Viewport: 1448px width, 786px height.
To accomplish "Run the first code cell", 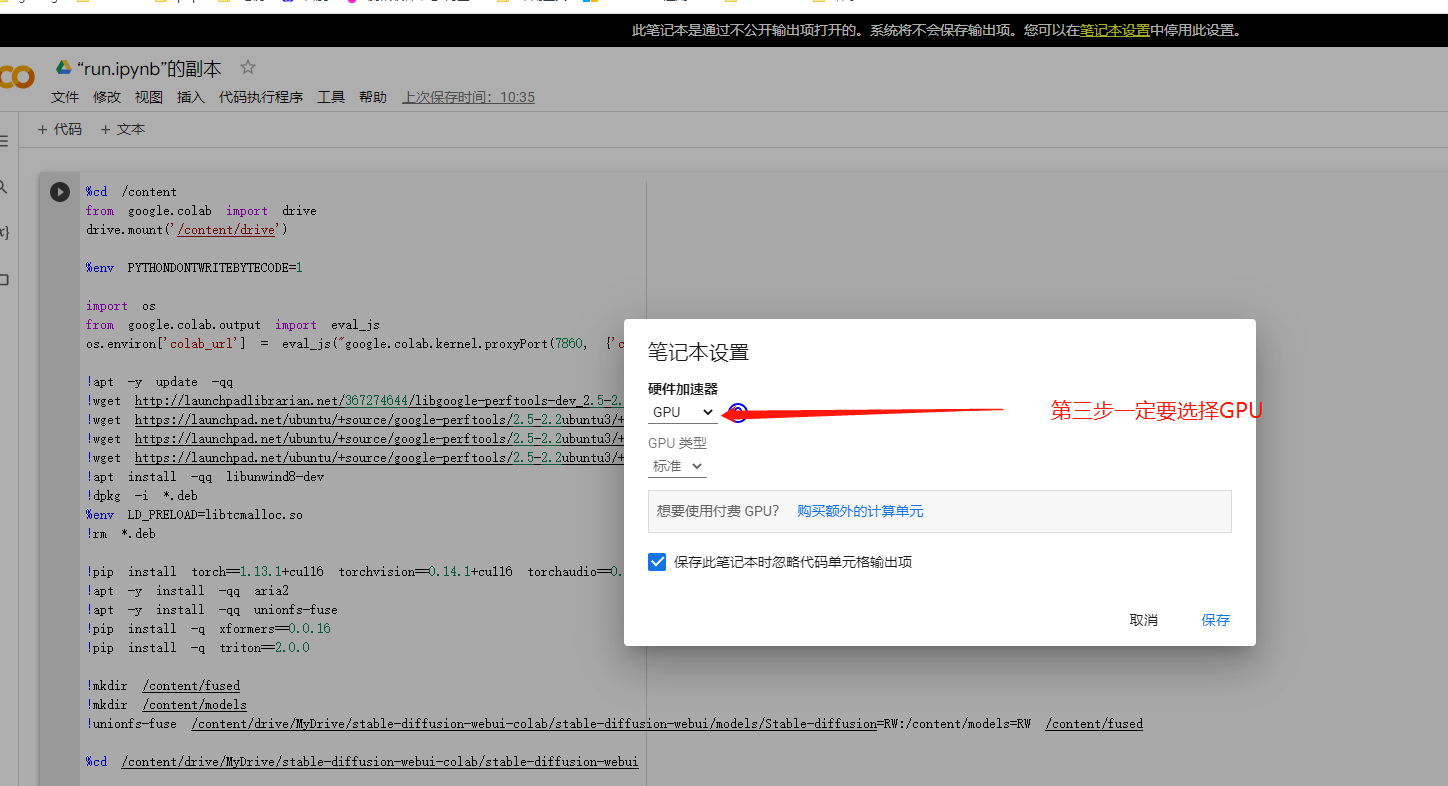I will point(60,192).
